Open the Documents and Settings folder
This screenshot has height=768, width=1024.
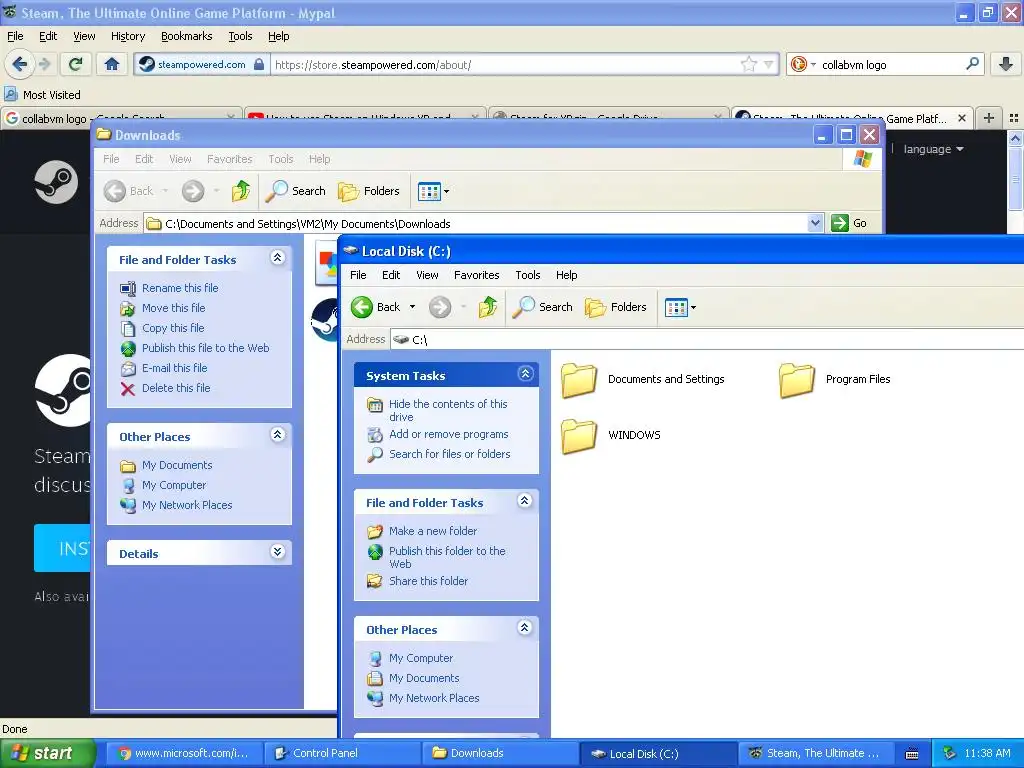[x=644, y=379]
